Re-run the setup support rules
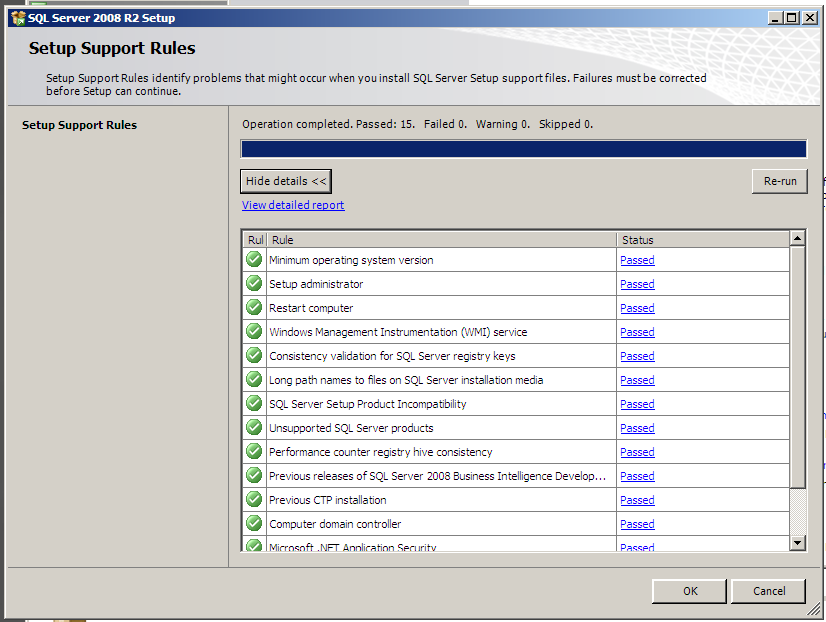Screen dimensions: 826x622 point(780,181)
